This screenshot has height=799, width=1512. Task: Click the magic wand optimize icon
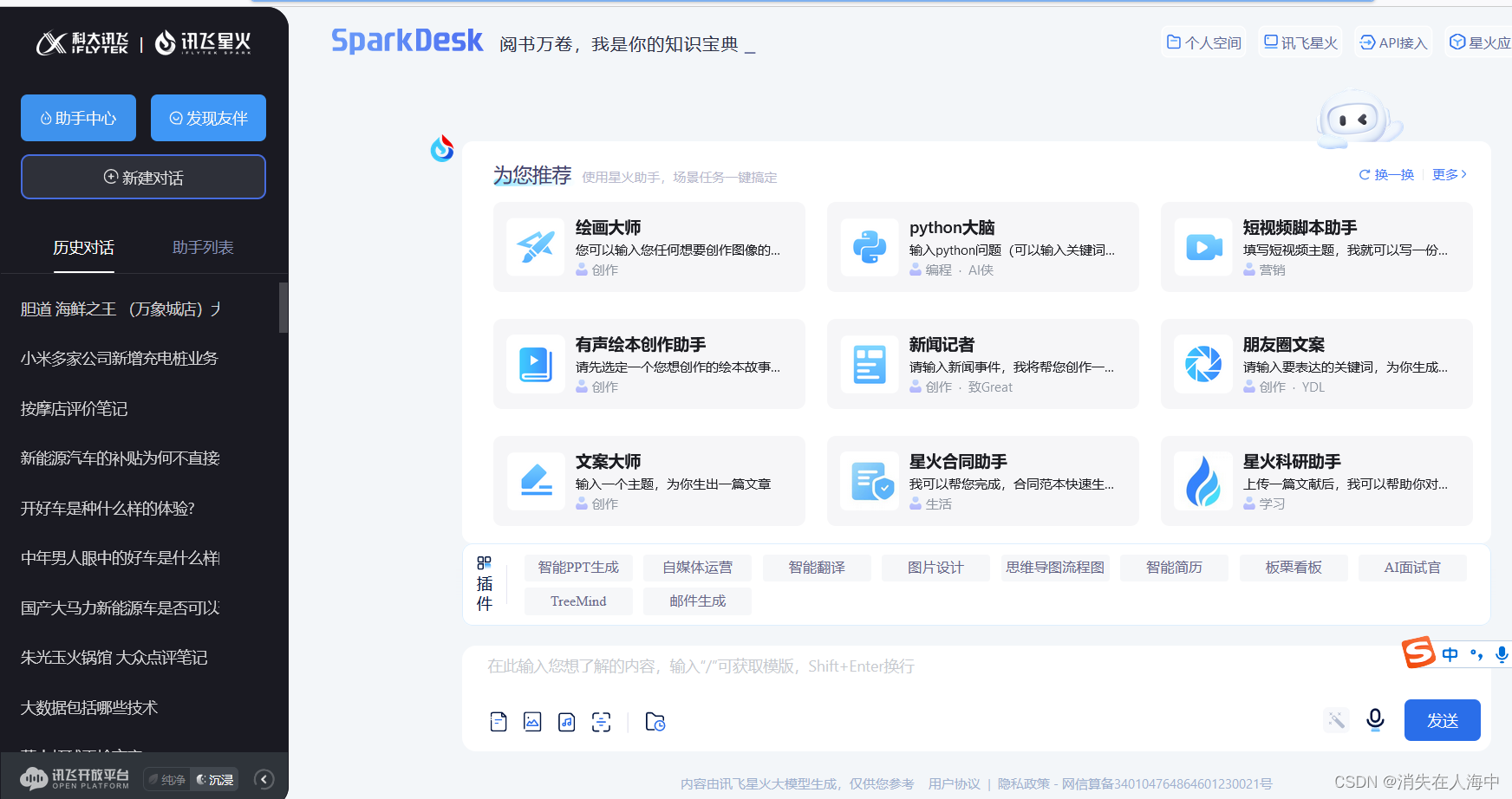coord(1336,719)
